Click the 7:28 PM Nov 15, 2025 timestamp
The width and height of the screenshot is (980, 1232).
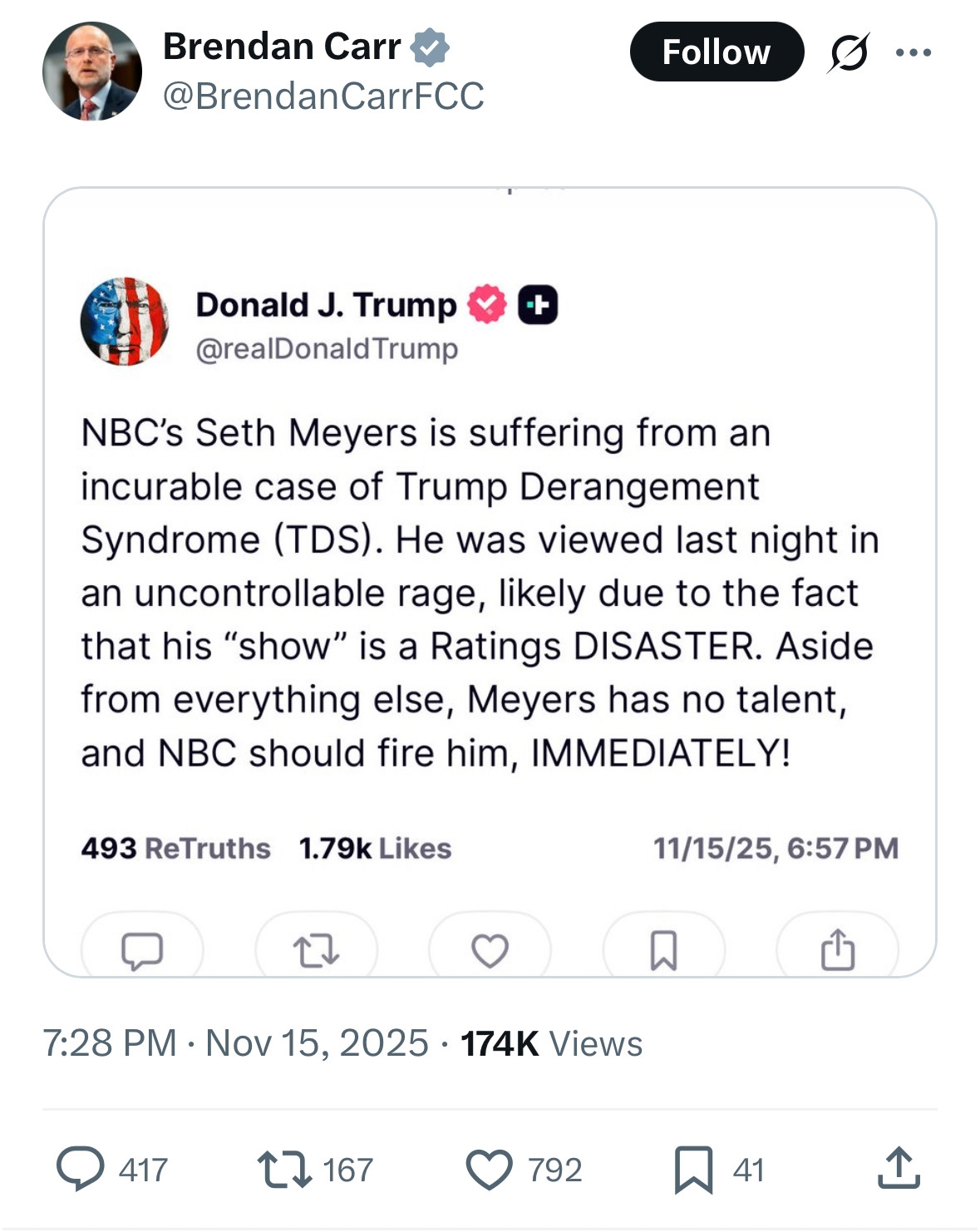pyautogui.click(x=235, y=1042)
